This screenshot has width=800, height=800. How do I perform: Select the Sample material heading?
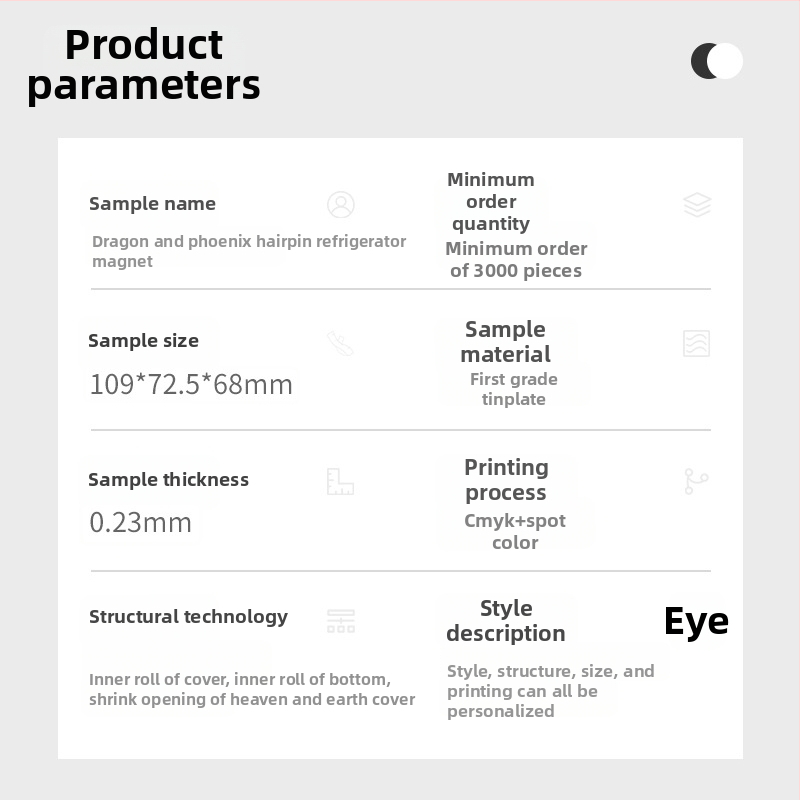[x=506, y=342]
